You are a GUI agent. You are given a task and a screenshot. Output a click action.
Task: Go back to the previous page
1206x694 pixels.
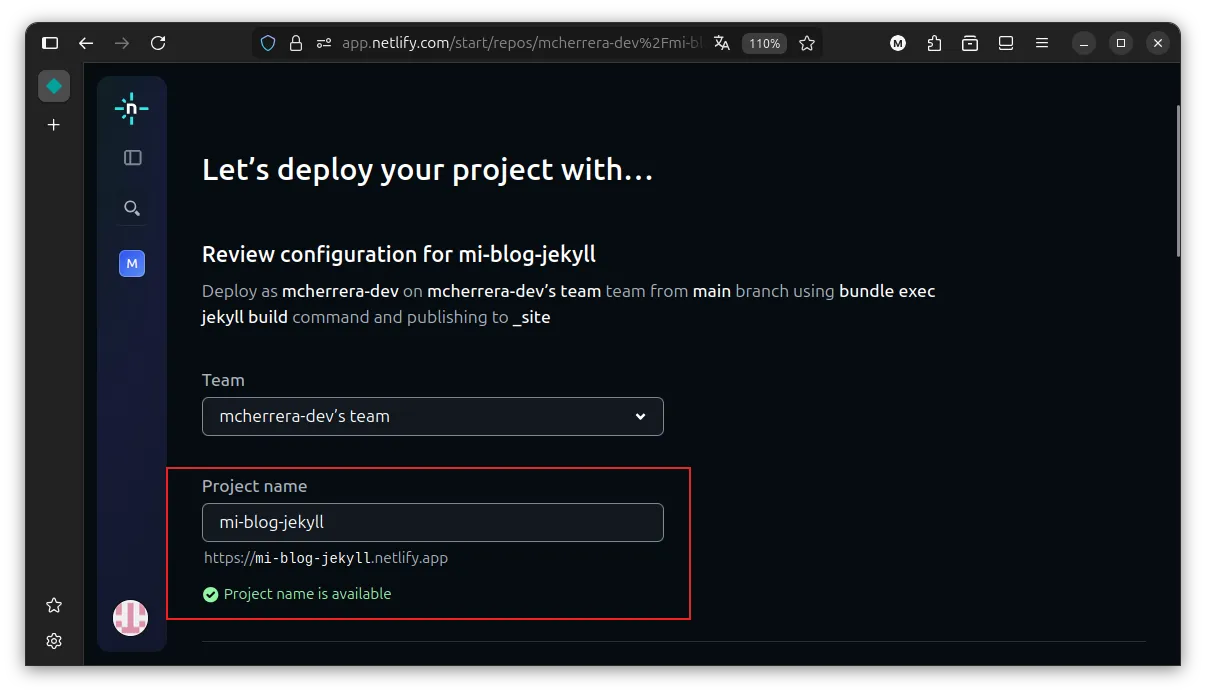click(86, 43)
